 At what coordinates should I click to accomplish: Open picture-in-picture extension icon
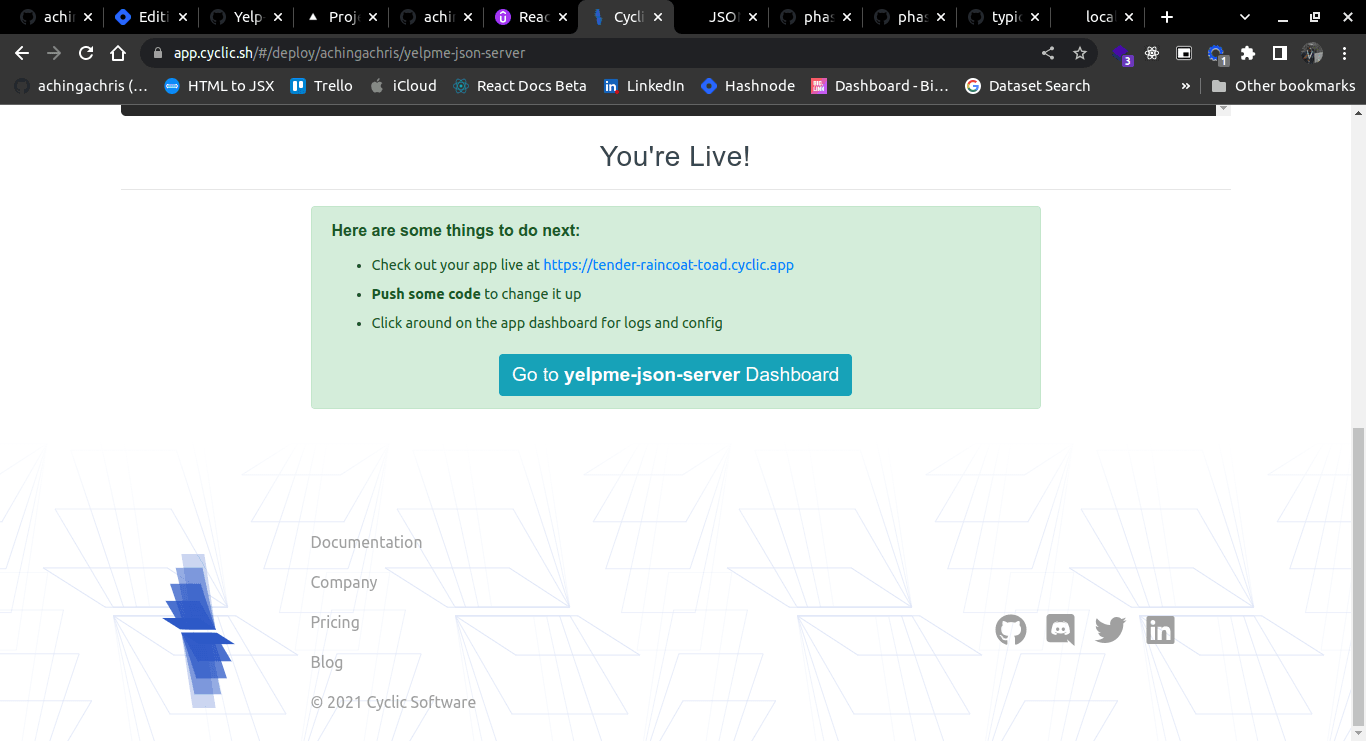(1184, 53)
